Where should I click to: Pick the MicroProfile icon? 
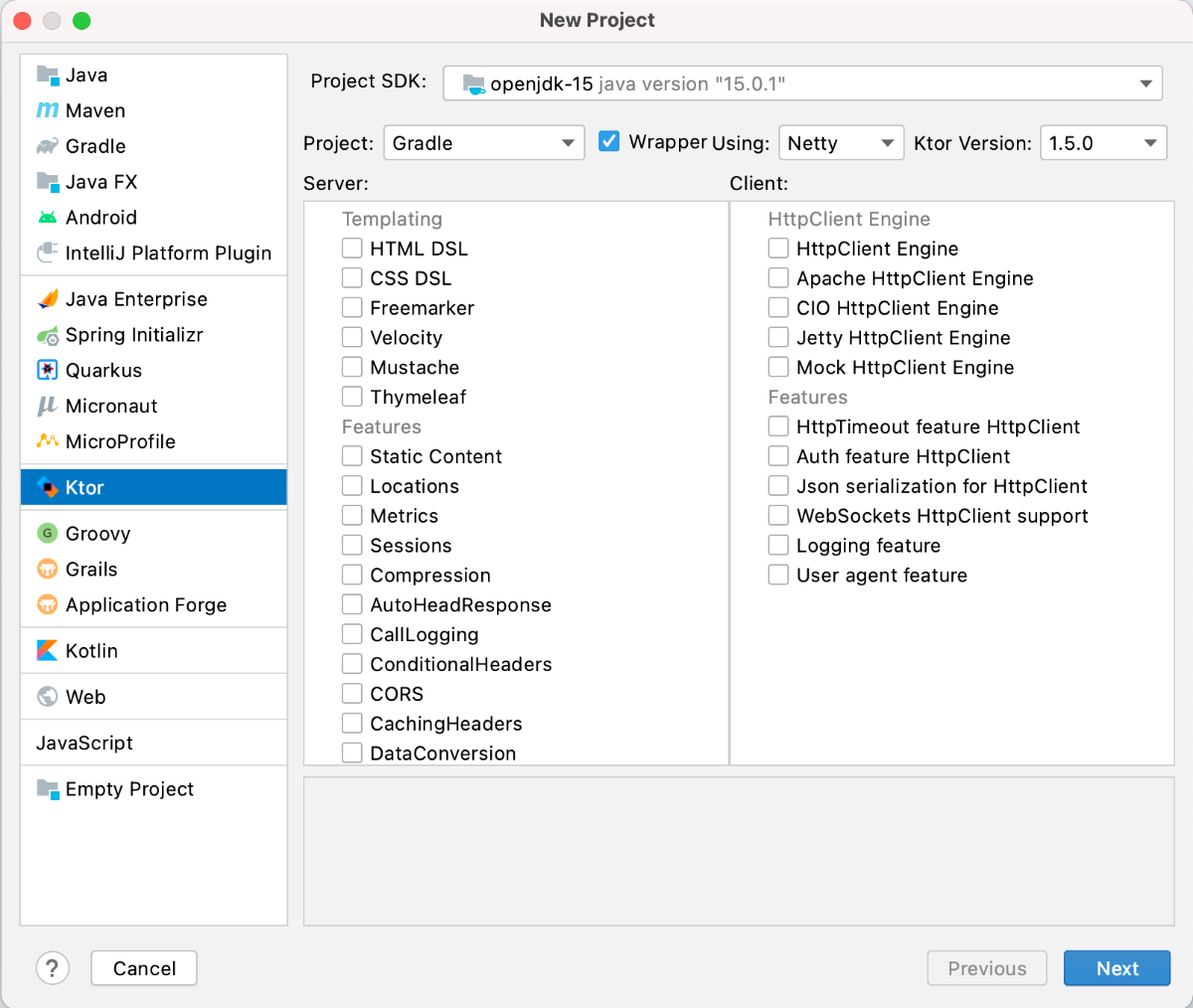(48, 441)
